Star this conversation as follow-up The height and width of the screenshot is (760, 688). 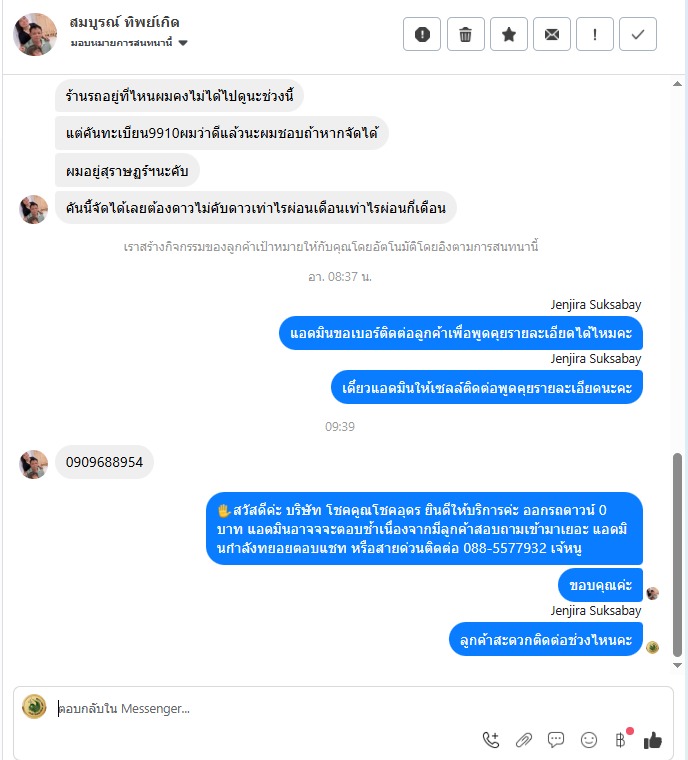coord(509,34)
